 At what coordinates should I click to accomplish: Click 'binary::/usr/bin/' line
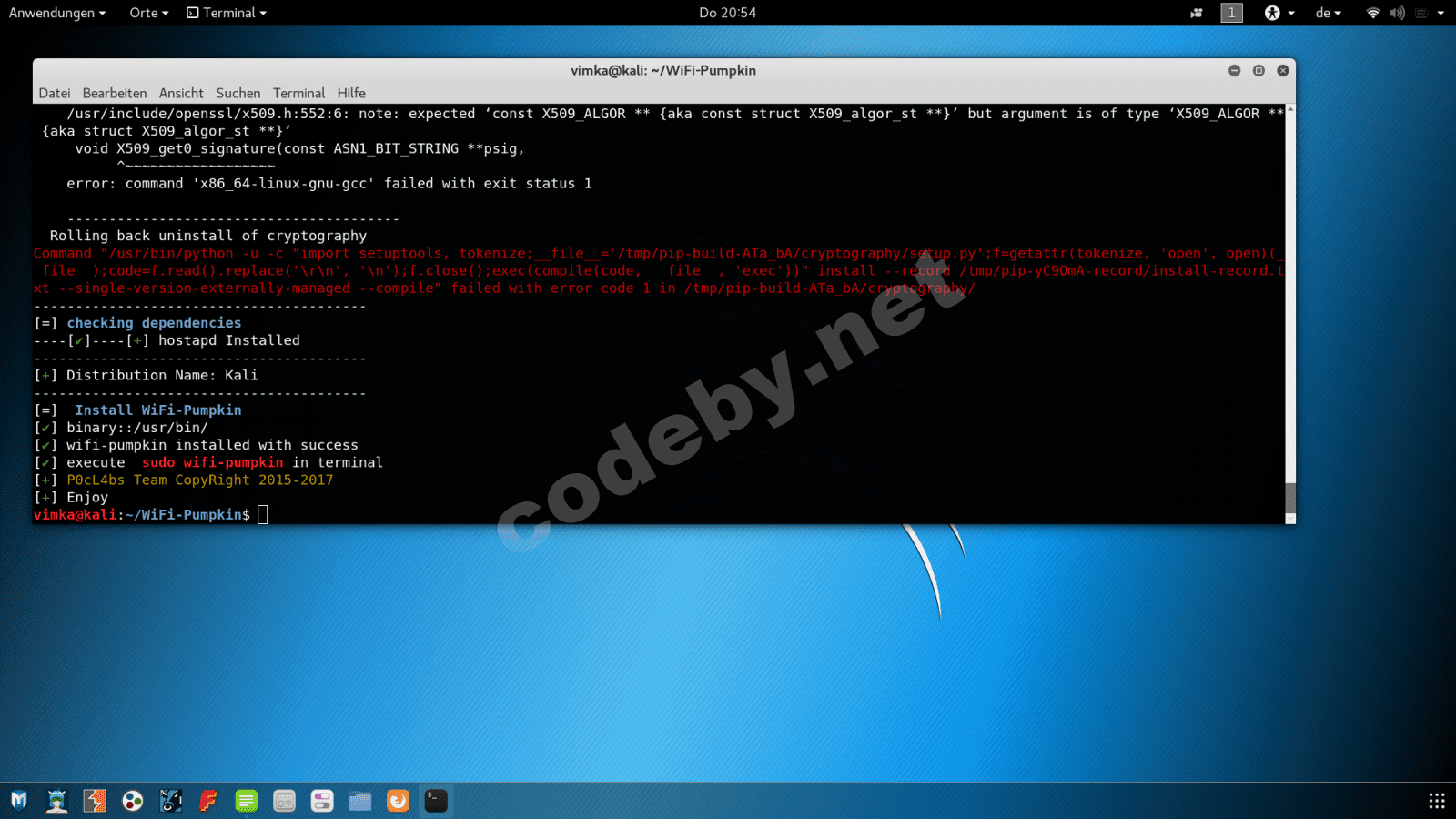tap(121, 428)
